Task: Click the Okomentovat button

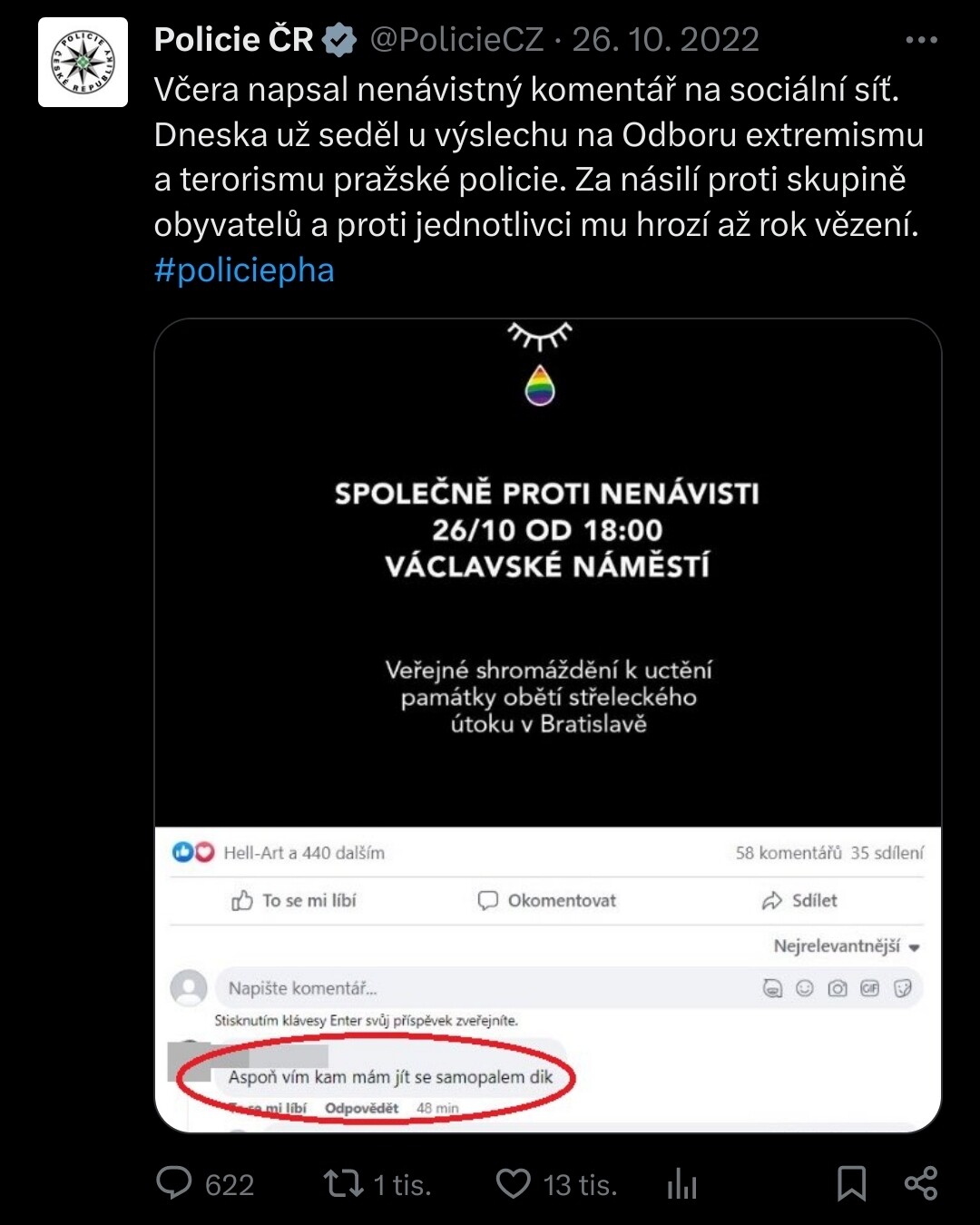Action: (547, 900)
